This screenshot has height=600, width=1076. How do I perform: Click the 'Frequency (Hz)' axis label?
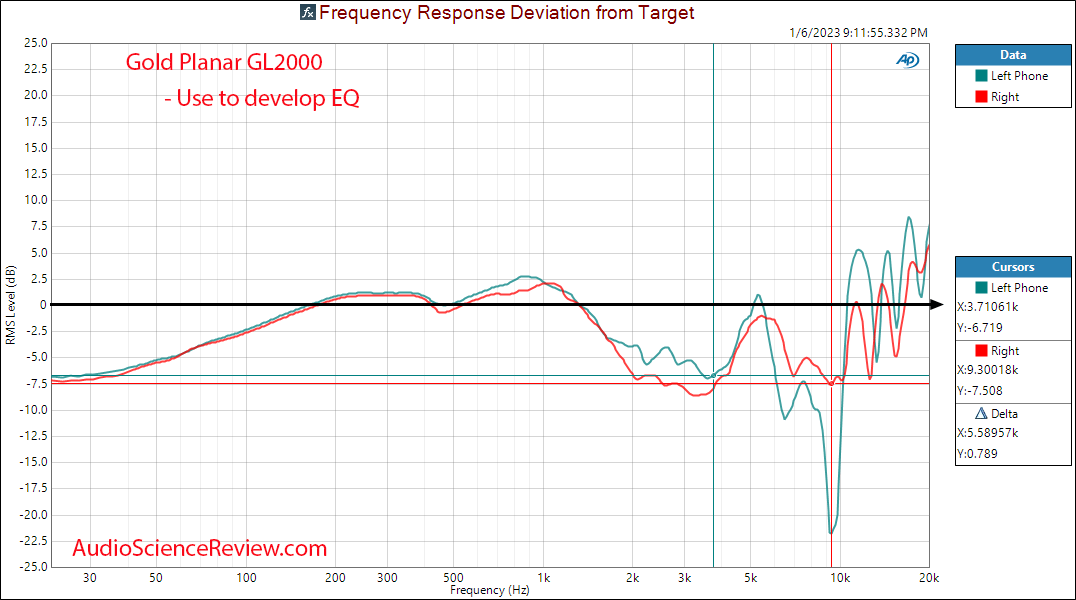489,590
